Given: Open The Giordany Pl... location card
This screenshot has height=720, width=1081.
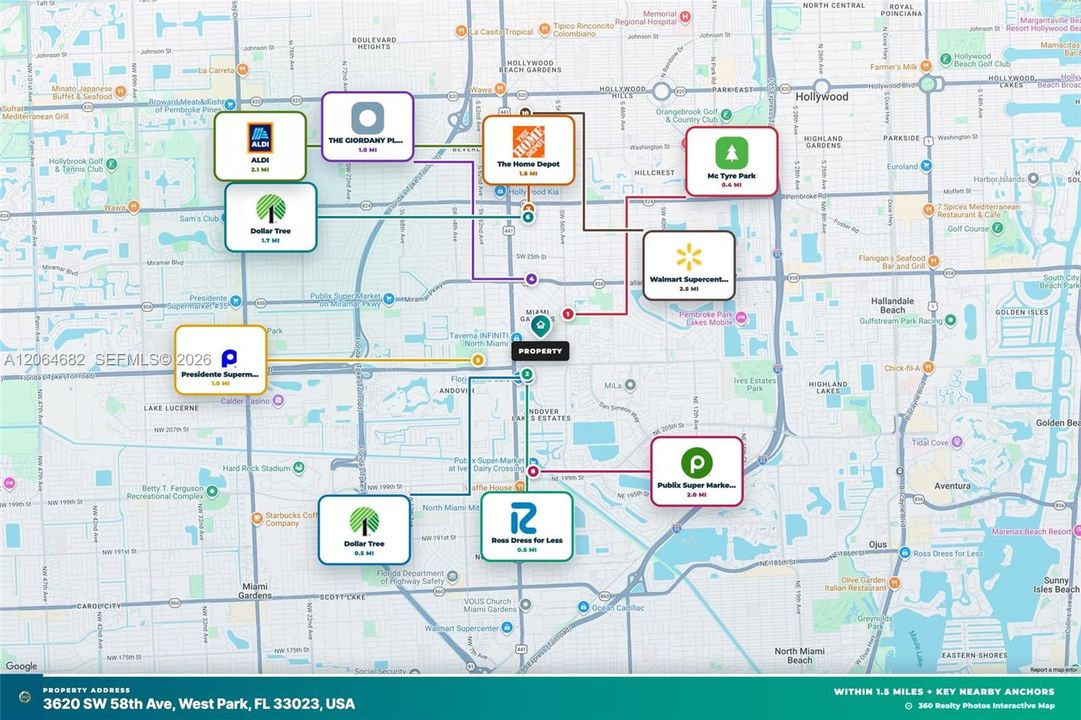Looking at the screenshot, I should coord(367,127).
